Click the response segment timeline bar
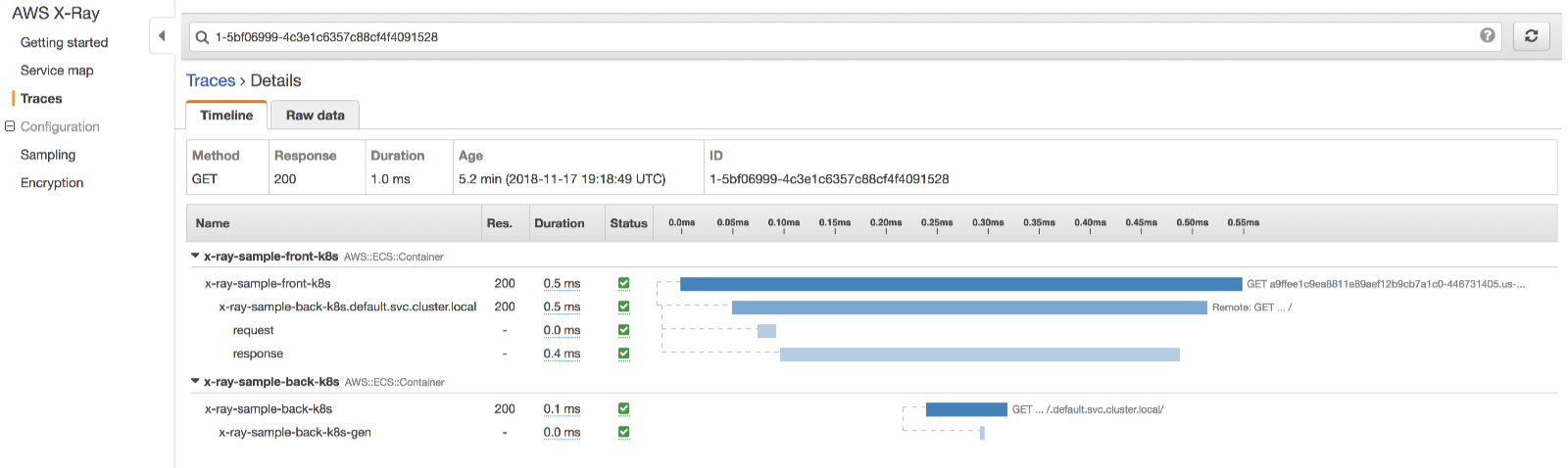1568x468 pixels. [x=979, y=354]
